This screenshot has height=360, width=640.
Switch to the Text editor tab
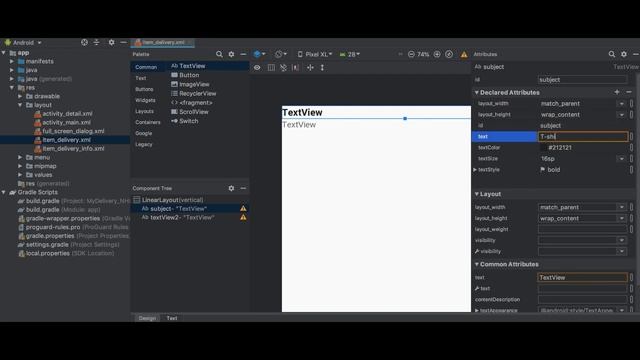coord(172,318)
